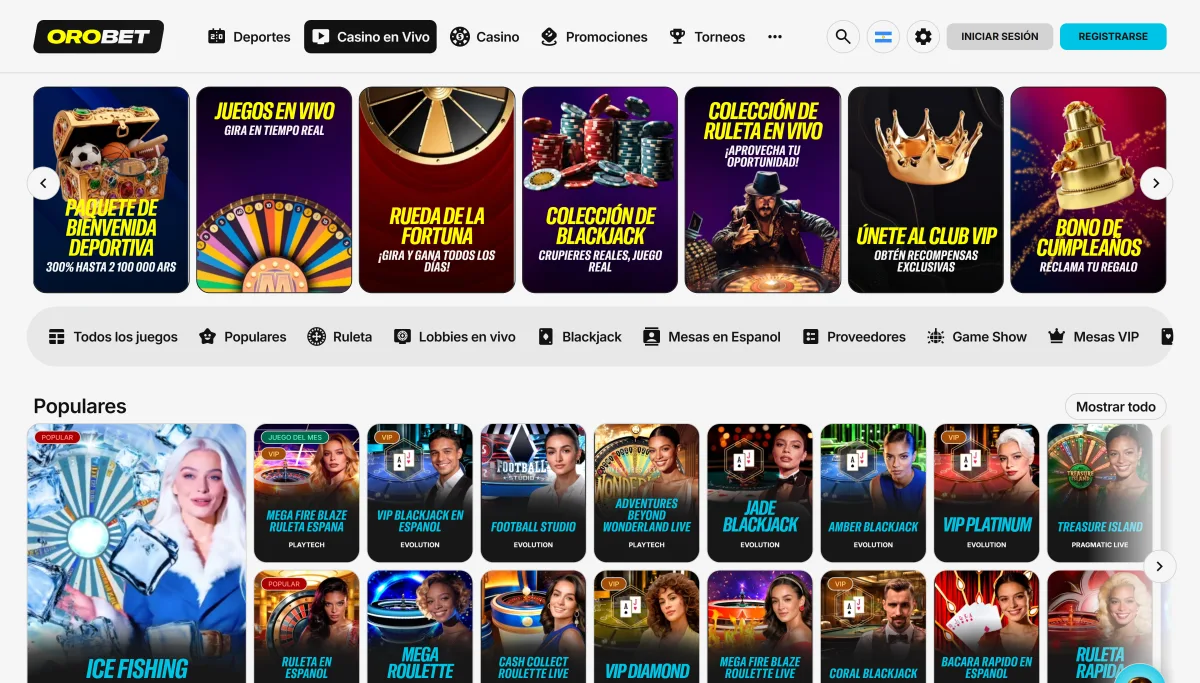Show more Populares games with the arrow
Viewport: 1200px width, 683px height.
[x=1159, y=566]
